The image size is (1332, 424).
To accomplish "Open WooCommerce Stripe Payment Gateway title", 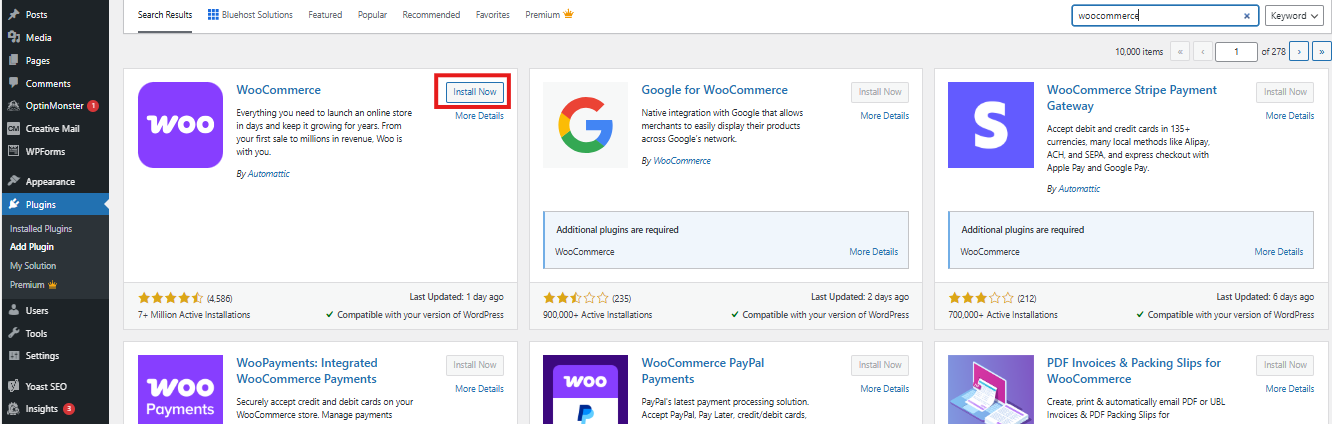I will pyautogui.click(x=1132, y=98).
